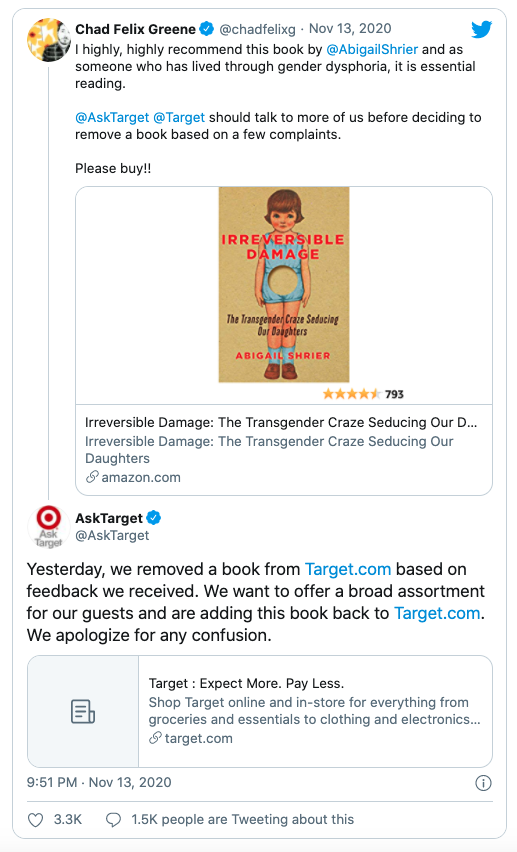Open the Irreversible Damage book cover image
The image size is (517, 852).
pyautogui.click(x=284, y=285)
